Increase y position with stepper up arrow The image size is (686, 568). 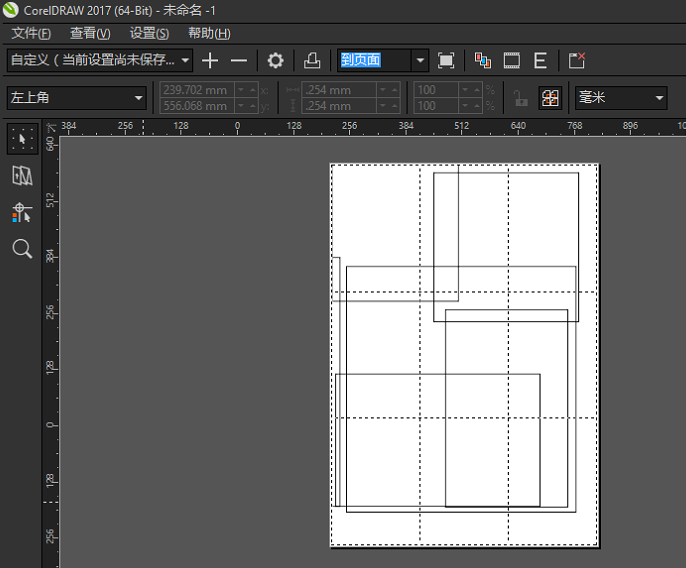(252, 106)
